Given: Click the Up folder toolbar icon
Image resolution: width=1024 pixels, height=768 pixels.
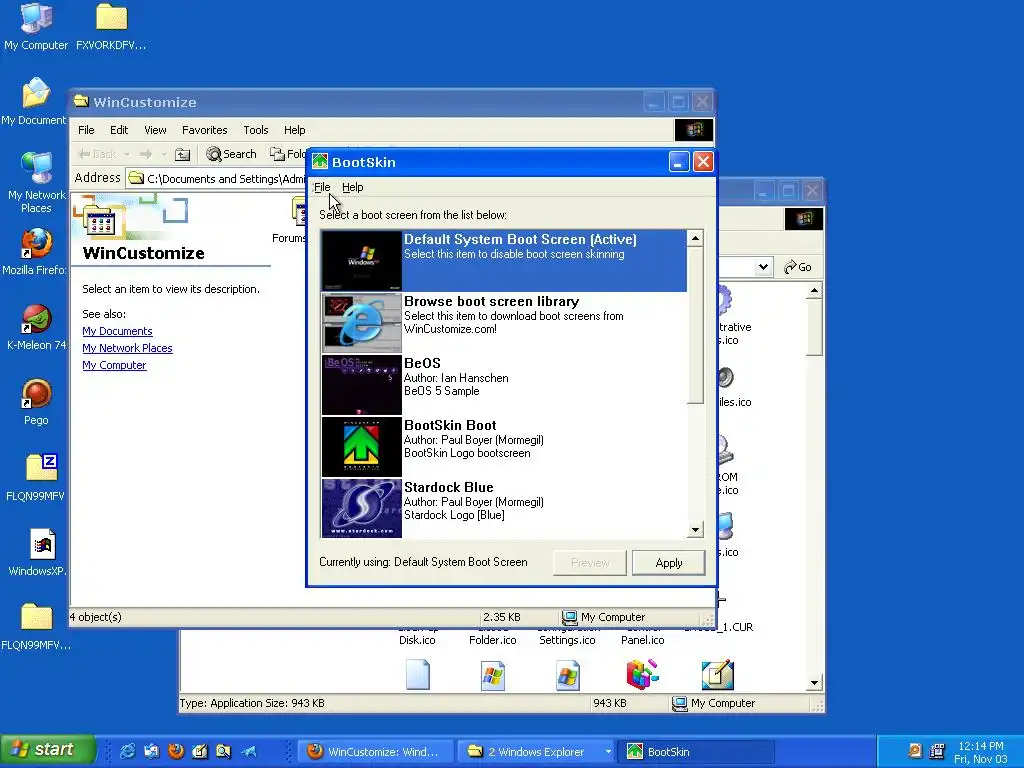Looking at the screenshot, I should click(183, 154).
